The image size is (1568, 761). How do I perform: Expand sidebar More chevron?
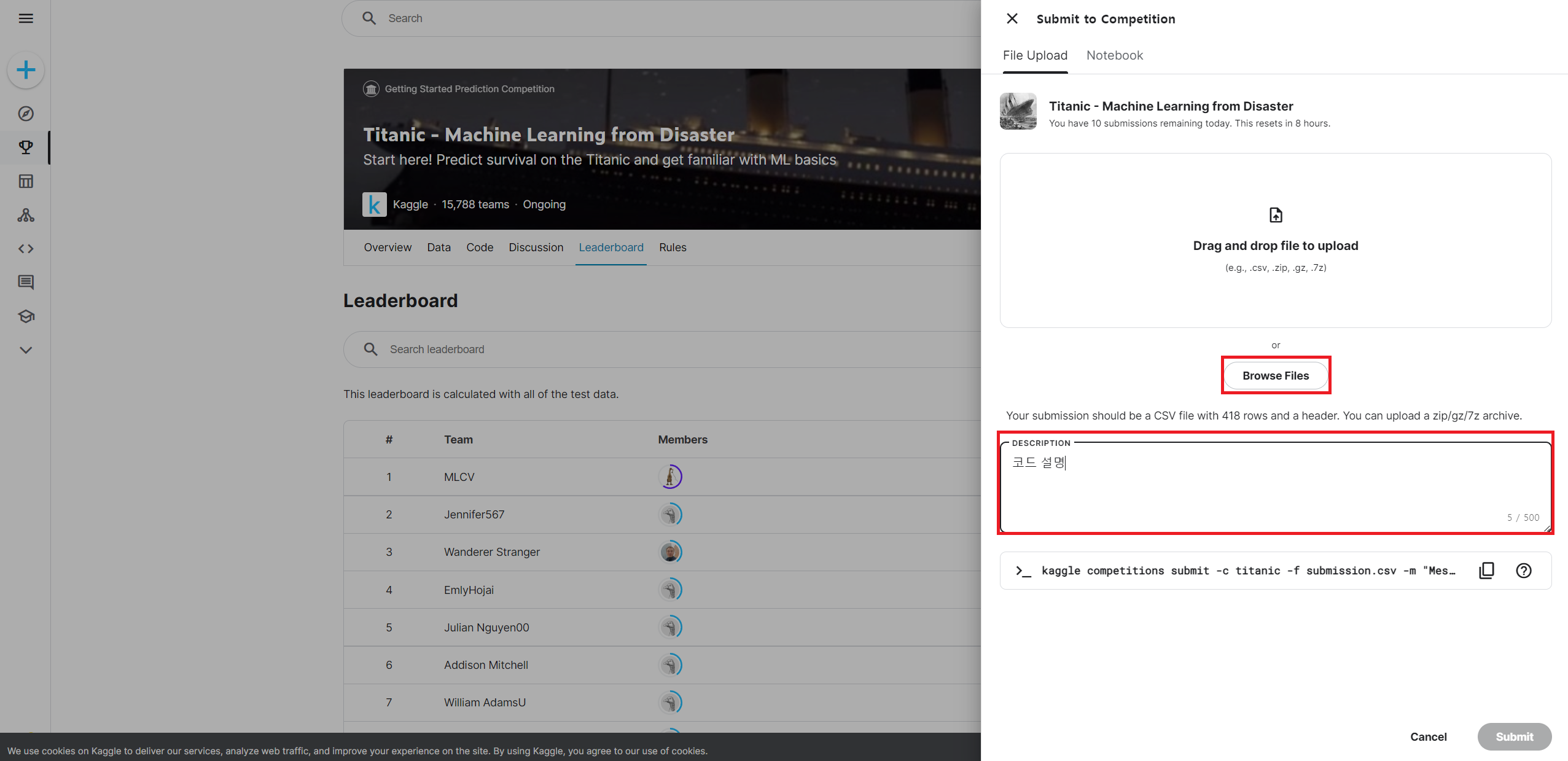click(x=26, y=350)
